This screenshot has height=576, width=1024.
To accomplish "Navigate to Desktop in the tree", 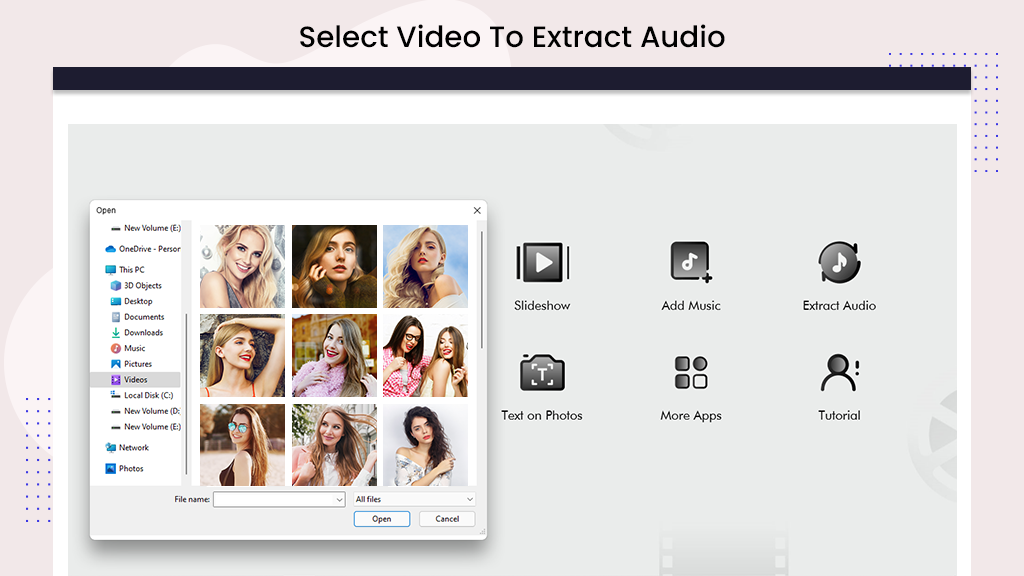I will pos(138,301).
